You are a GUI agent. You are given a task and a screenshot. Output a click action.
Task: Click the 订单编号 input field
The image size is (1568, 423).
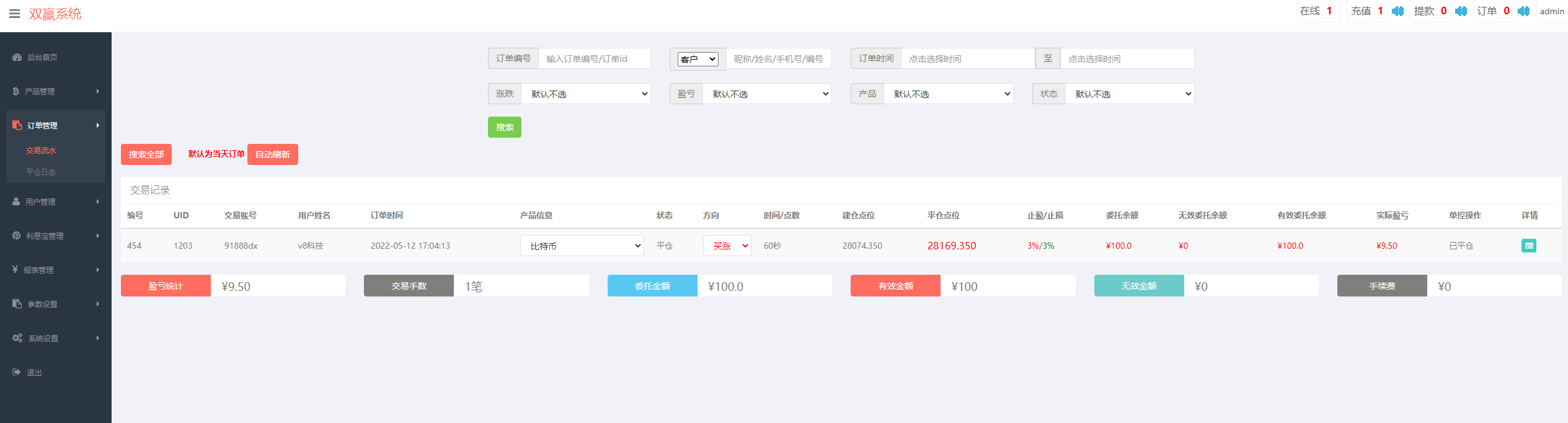594,59
